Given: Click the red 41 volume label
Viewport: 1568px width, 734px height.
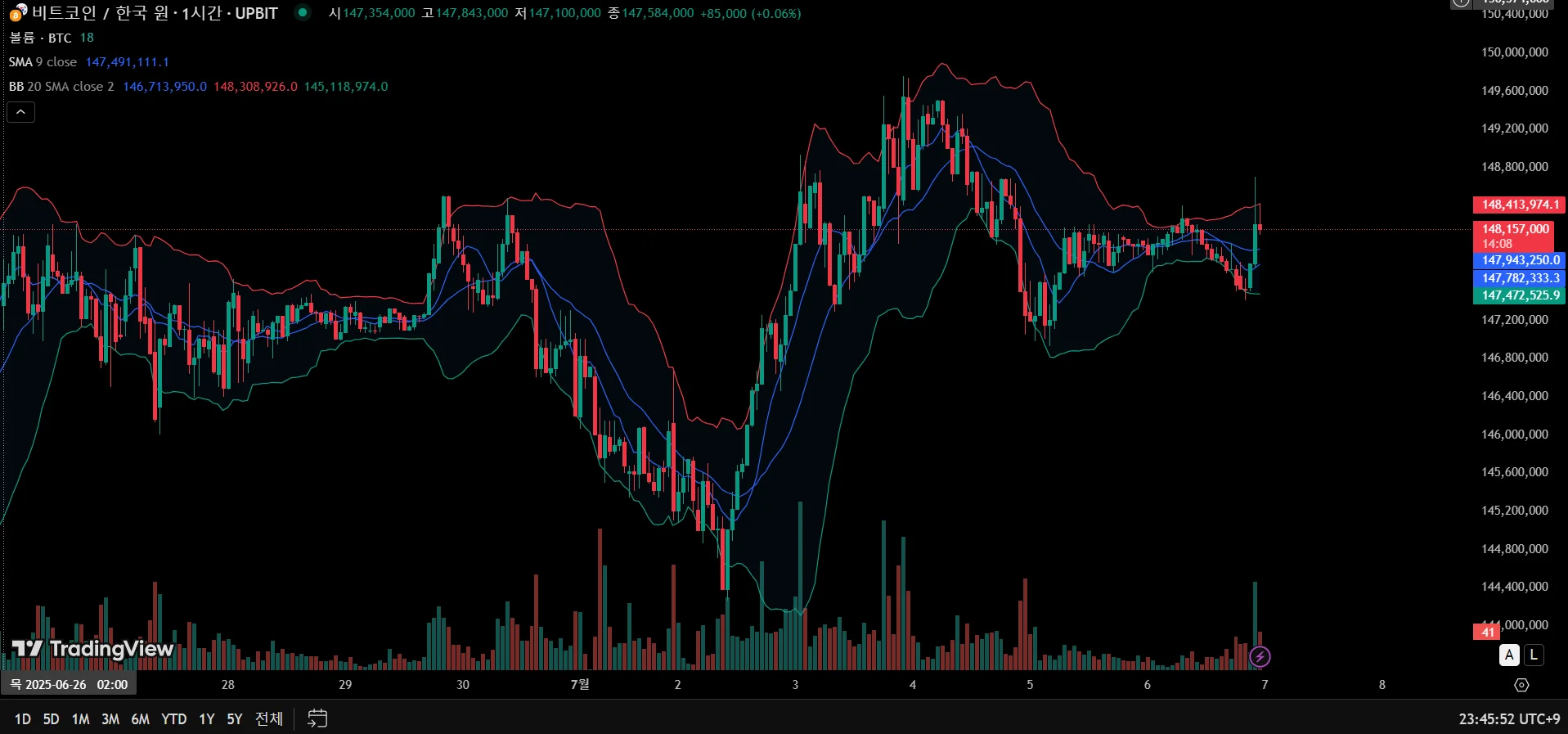Looking at the screenshot, I should pyautogui.click(x=1487, y=632).
